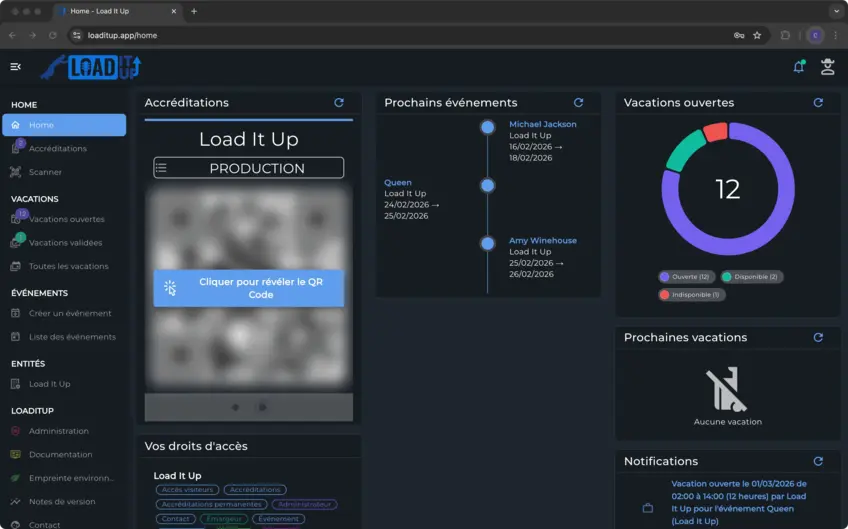Click to reveal the QR code
The width and height of the screenshot is (848, 529).
[248, 288]
